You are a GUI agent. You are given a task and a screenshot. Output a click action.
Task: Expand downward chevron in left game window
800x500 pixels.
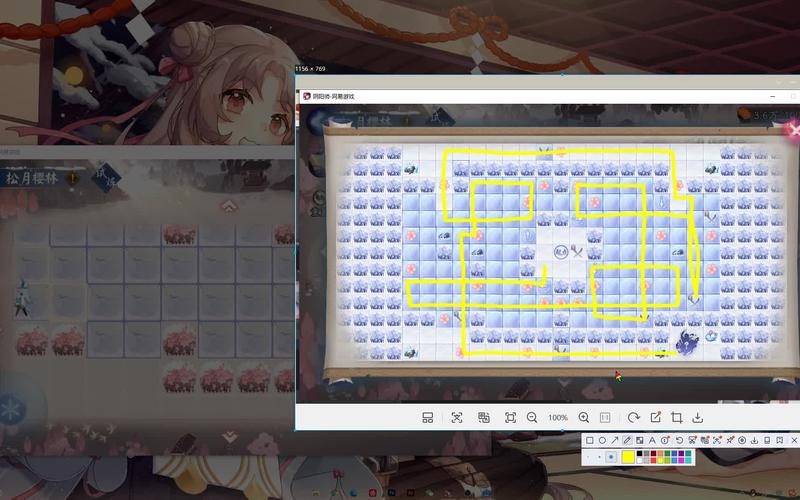coord(229,437)
